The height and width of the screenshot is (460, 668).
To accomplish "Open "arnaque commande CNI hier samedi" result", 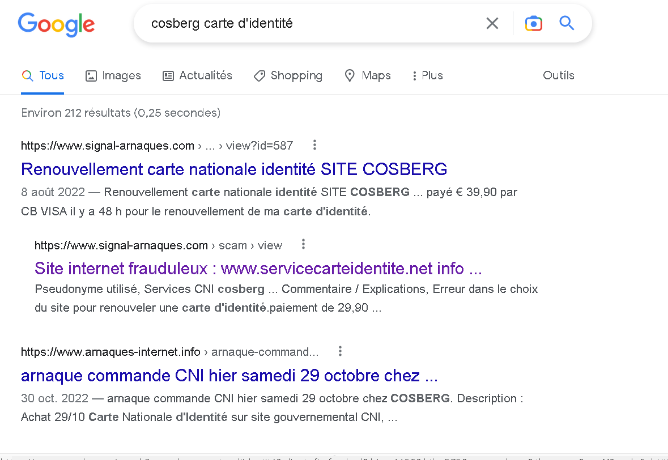I will (229, 376).
